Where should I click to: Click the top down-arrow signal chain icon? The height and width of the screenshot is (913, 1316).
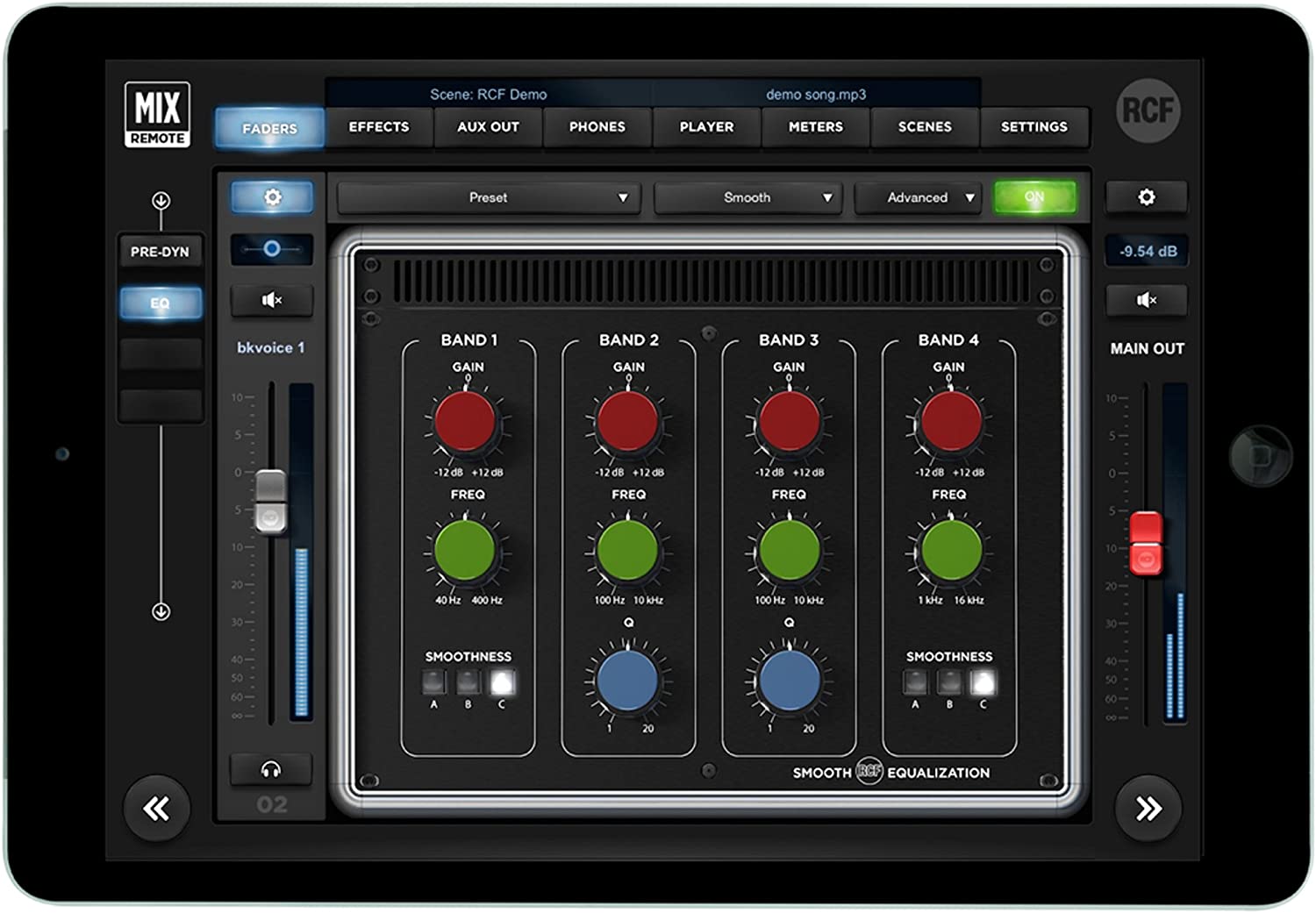tap(161, 201)
